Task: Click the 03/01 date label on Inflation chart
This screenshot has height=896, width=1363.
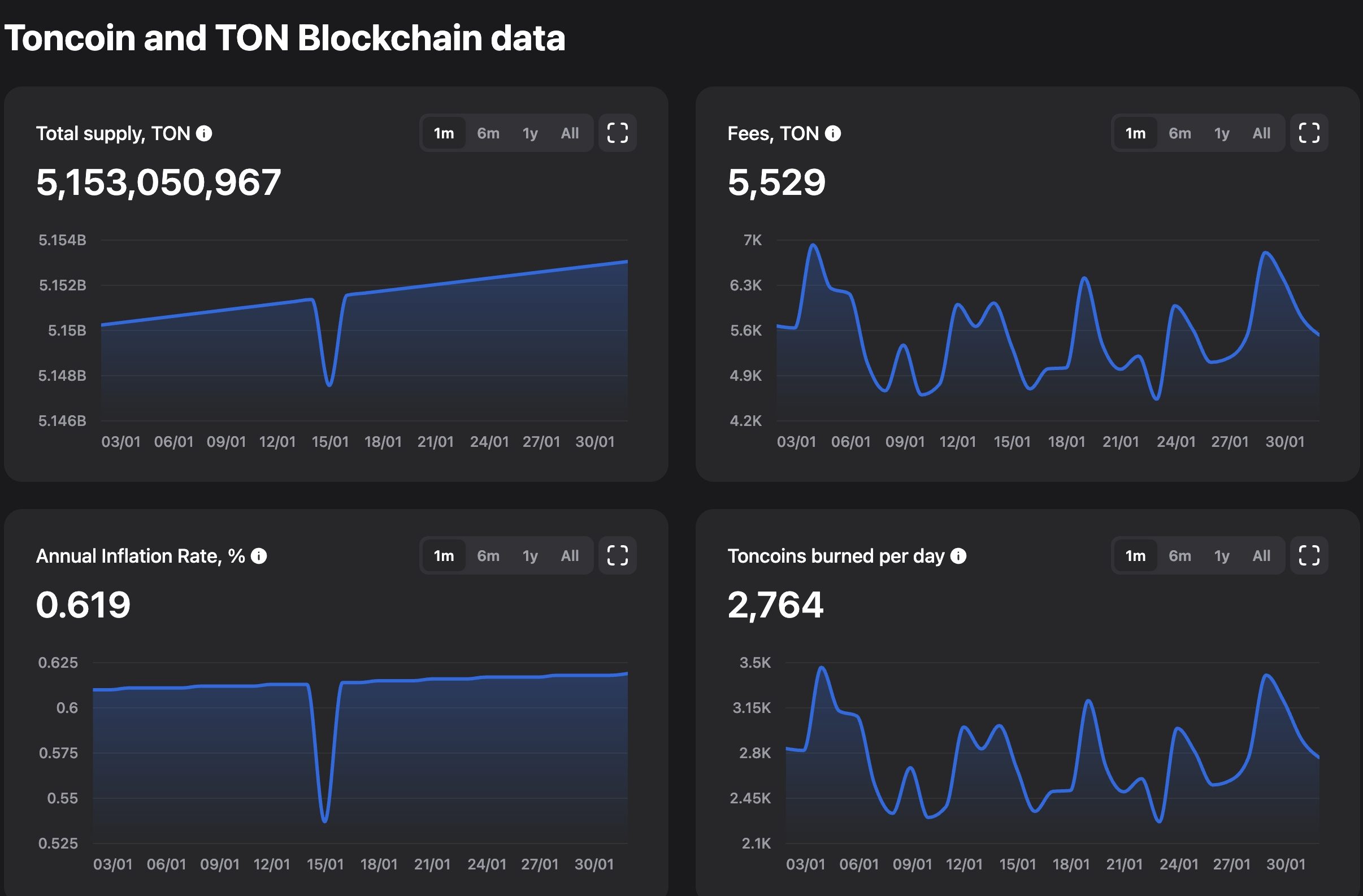Action: pos(113,864)
